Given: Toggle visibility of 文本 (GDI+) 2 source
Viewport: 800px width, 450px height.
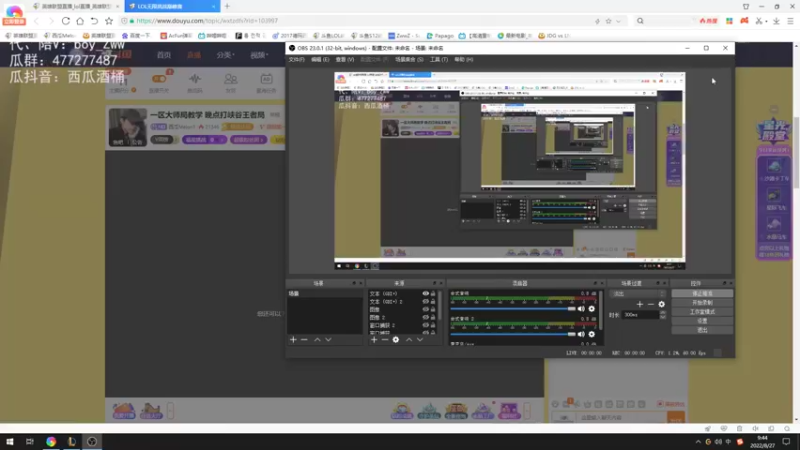Looking at the screenshot, I should (426, 302).
